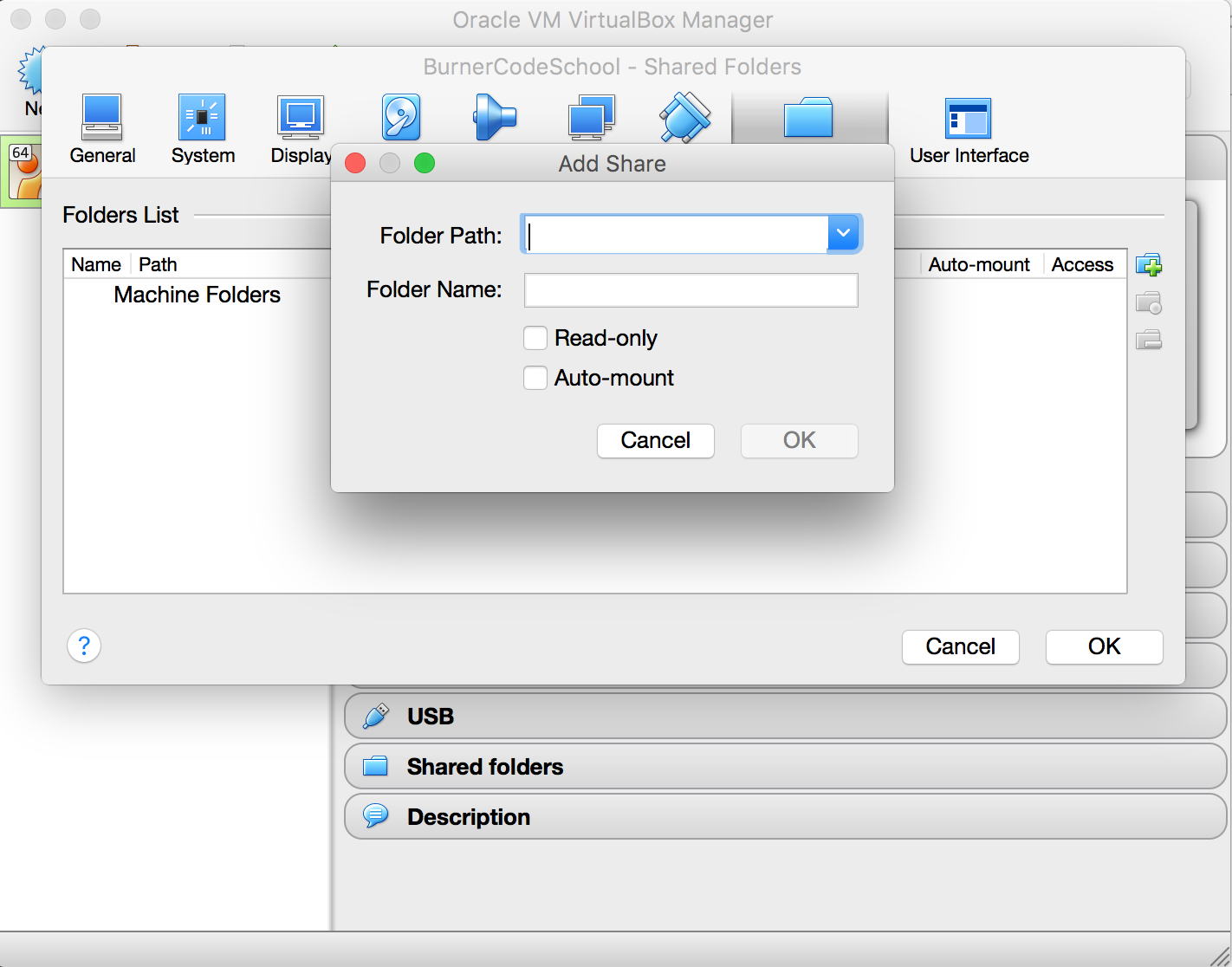The image size is (1232, 967).
Task: Click the edit shared folder icon
Action: pyautogui.click(x=1149, y=302)
